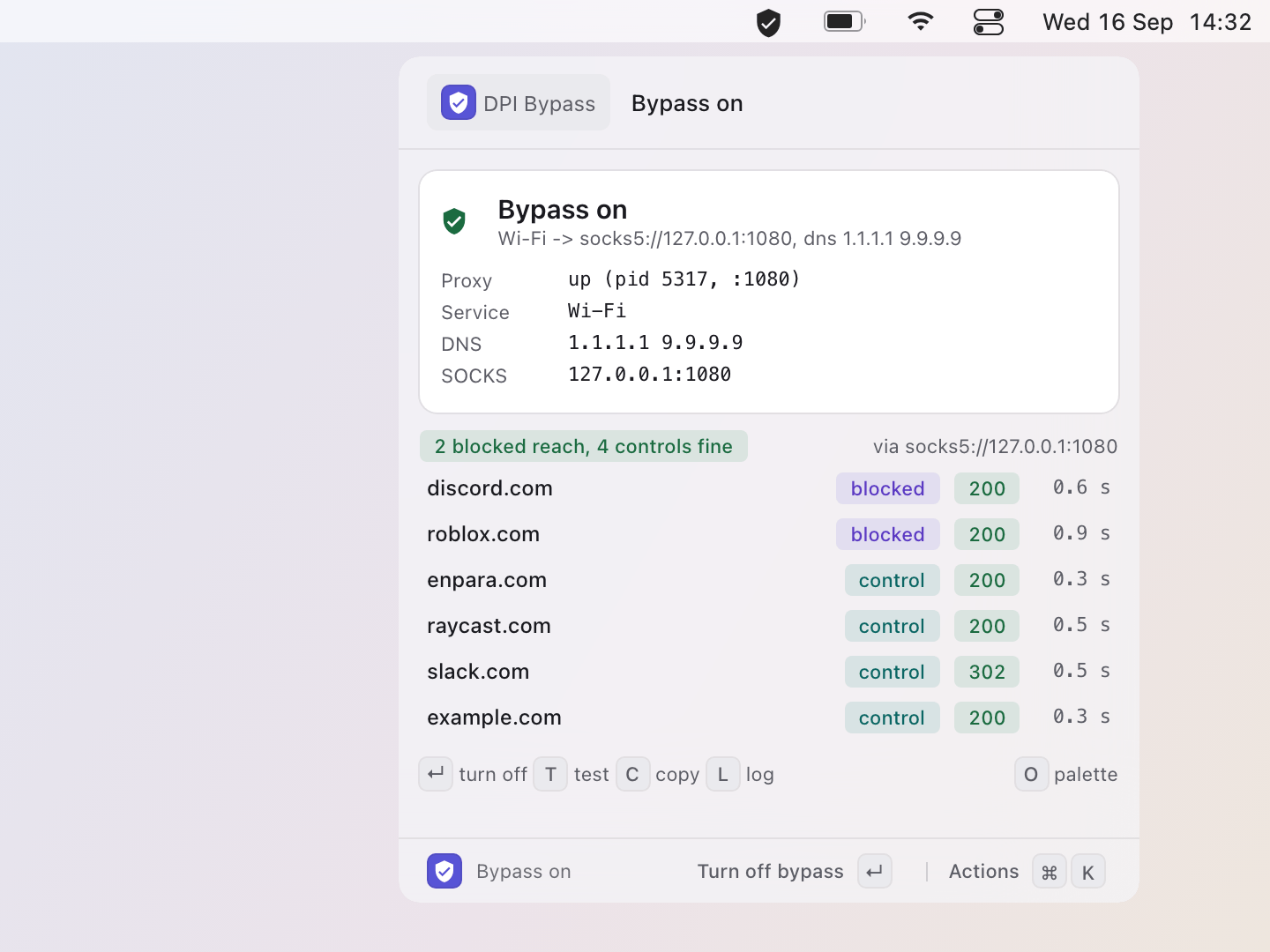The image size is (1270, 952).
Task: Open the Wi-Fi menu bar icon
Action: coord(921,21)
